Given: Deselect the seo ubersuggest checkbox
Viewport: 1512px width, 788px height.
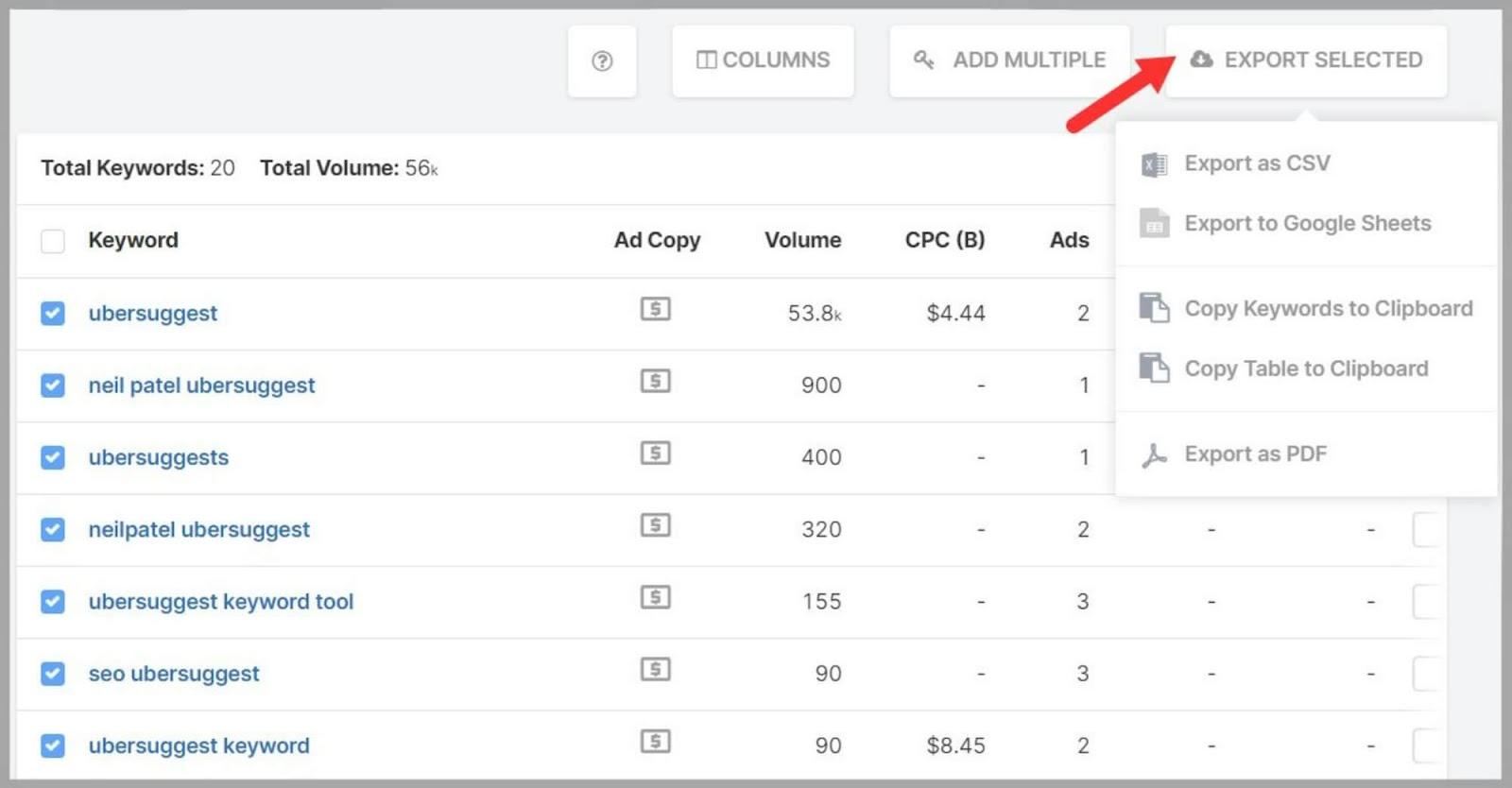Looking at the screenshot, I should pos(53,674).
